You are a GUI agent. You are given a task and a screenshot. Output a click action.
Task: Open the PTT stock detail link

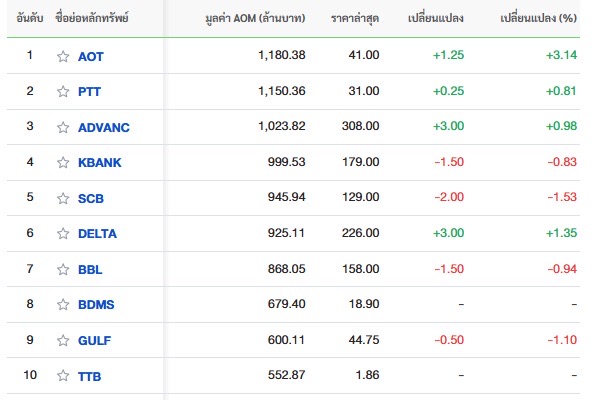pos(89,91)
